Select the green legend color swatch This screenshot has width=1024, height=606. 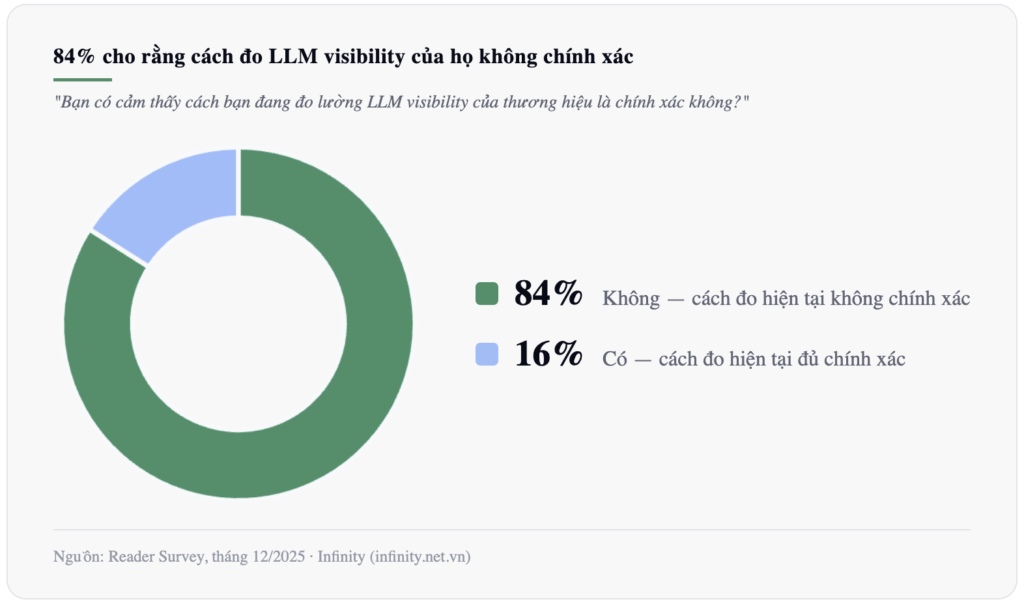pyautogui.click(x=487, y=293)
